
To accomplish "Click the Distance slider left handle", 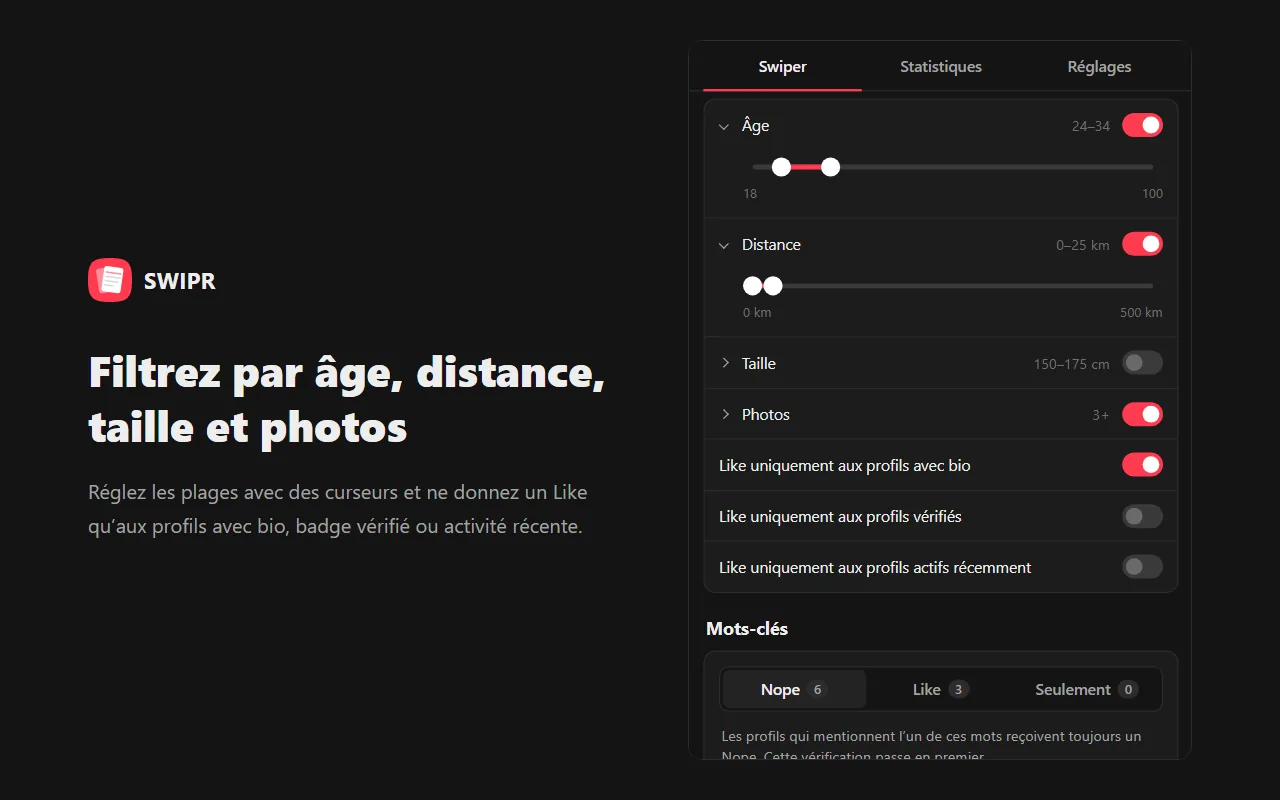I will pos(752,286).
